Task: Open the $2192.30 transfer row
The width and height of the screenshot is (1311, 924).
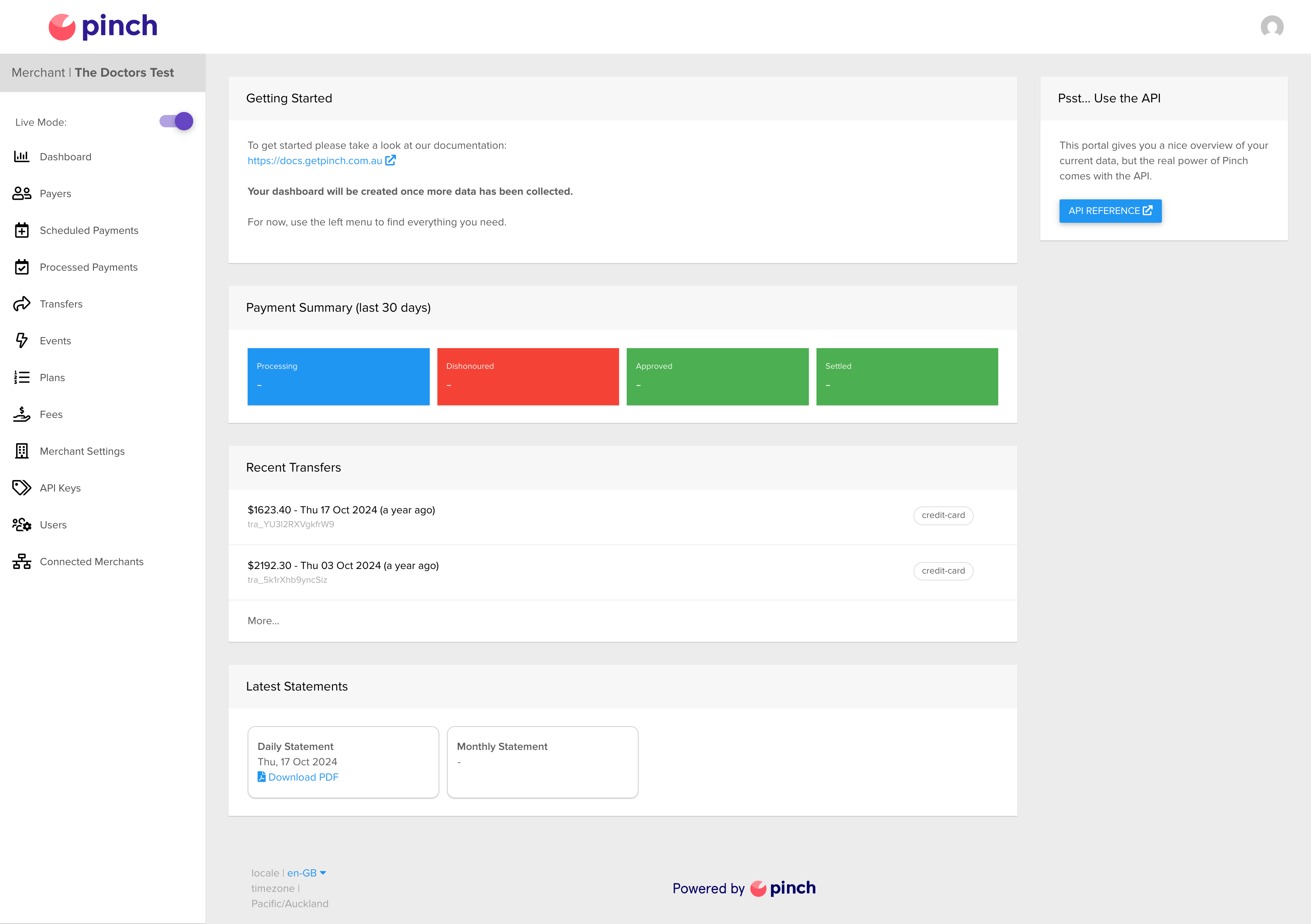Action: coord(623,572)
